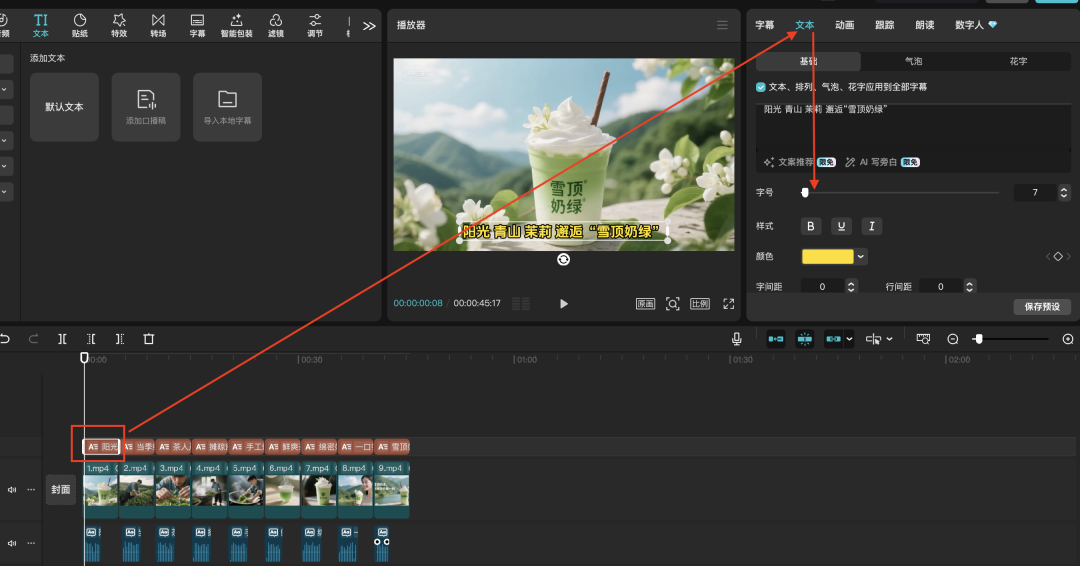Screen dimensions: 1080x566
Task: Click the delete trash icon in timeline toolbar
Action: click(149, 339)
